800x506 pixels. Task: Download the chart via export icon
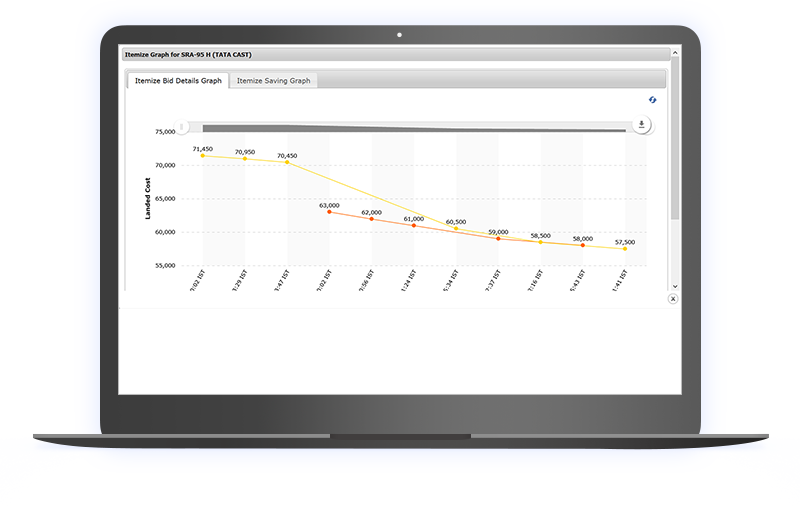pyautogui.click(x=641, y=124)
